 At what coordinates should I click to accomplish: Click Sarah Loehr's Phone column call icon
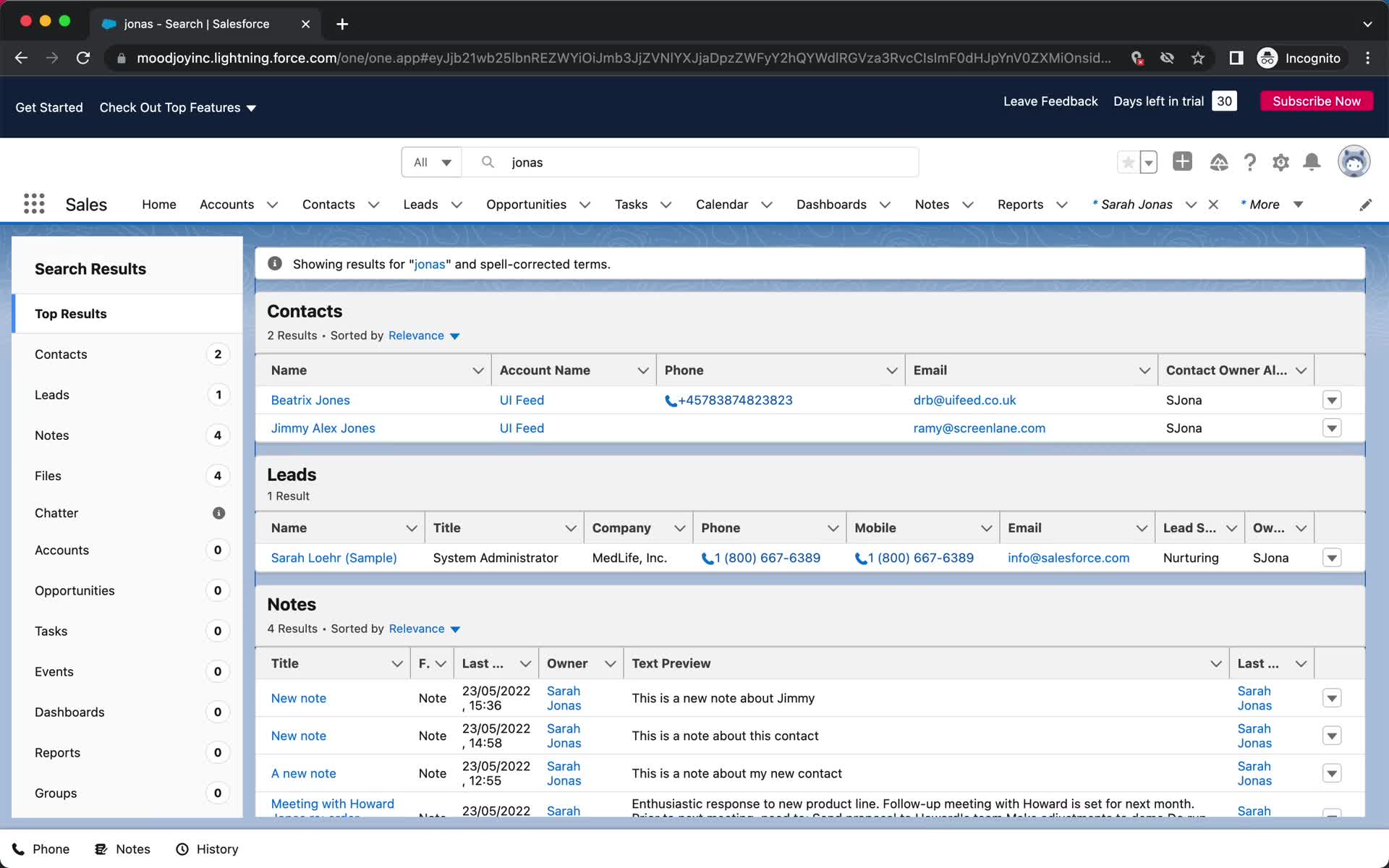(708, 558)
